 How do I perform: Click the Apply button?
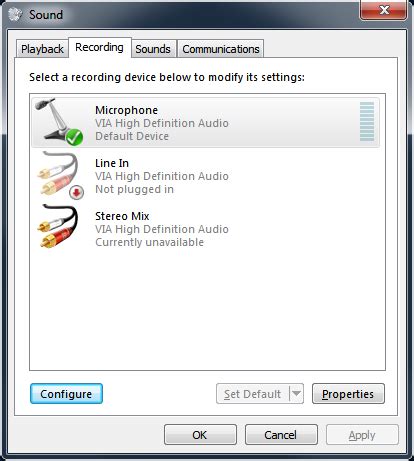coord(362,435)
